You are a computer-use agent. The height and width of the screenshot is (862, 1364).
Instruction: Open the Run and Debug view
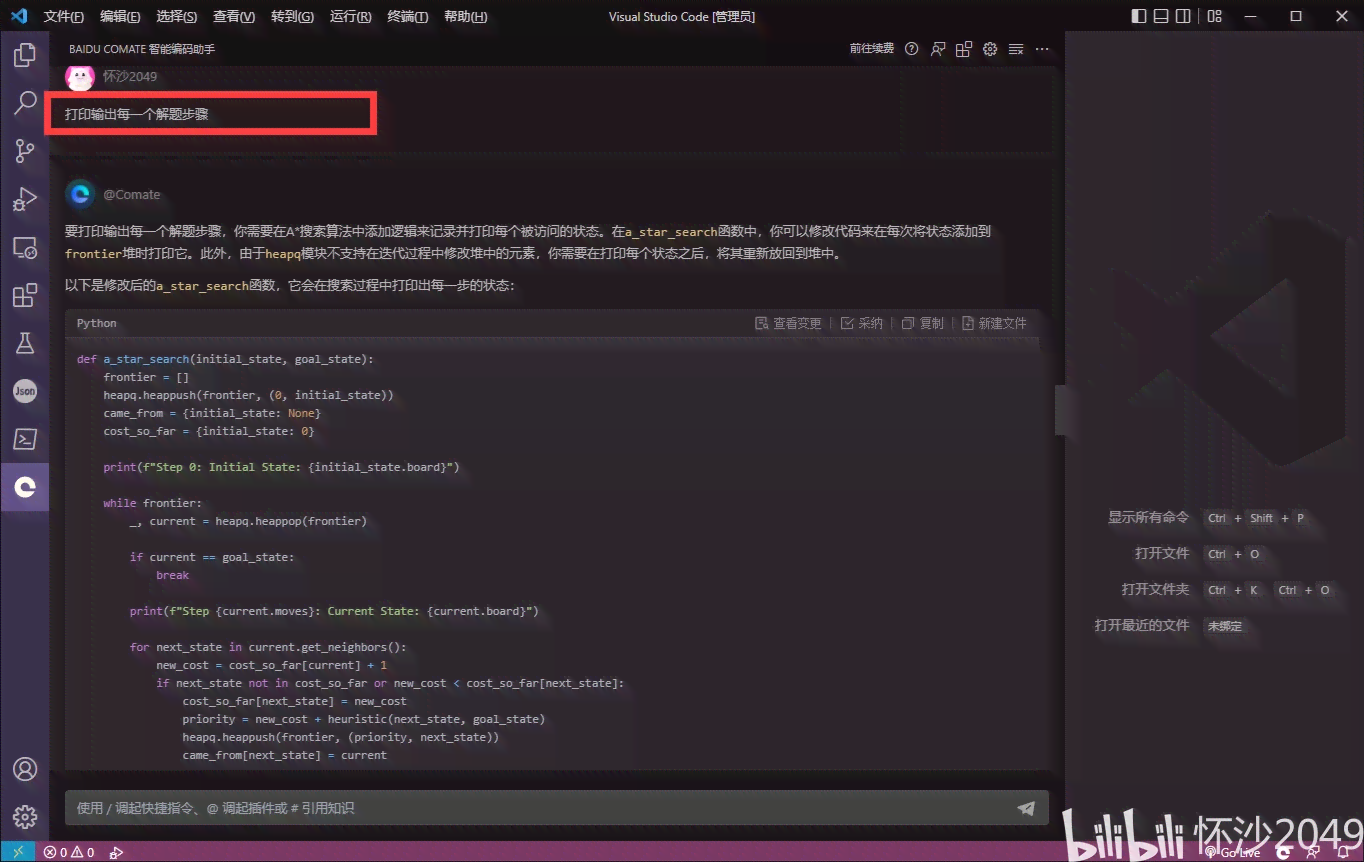[25, 199]
